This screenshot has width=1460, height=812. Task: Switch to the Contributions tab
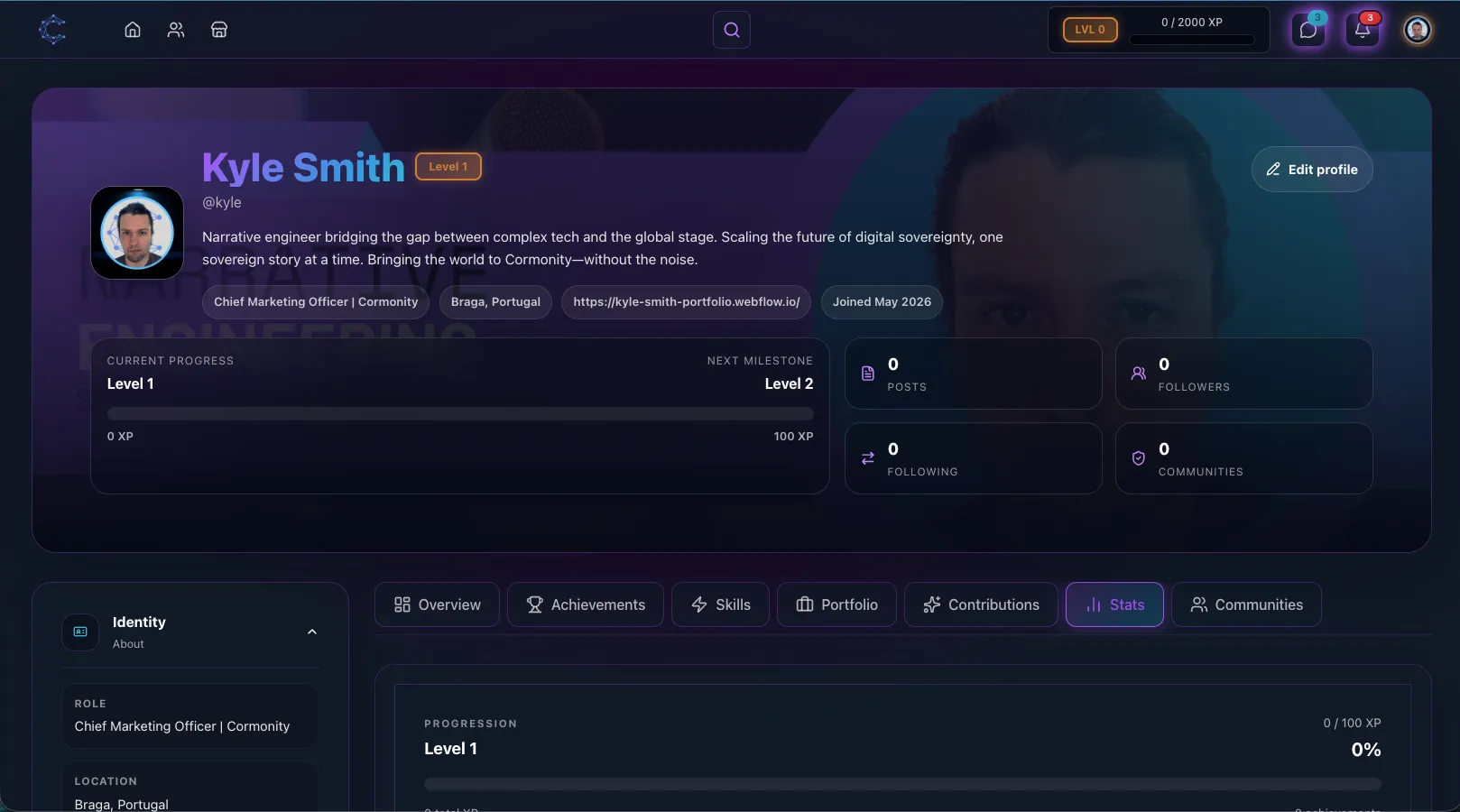[x=981, y=604]
